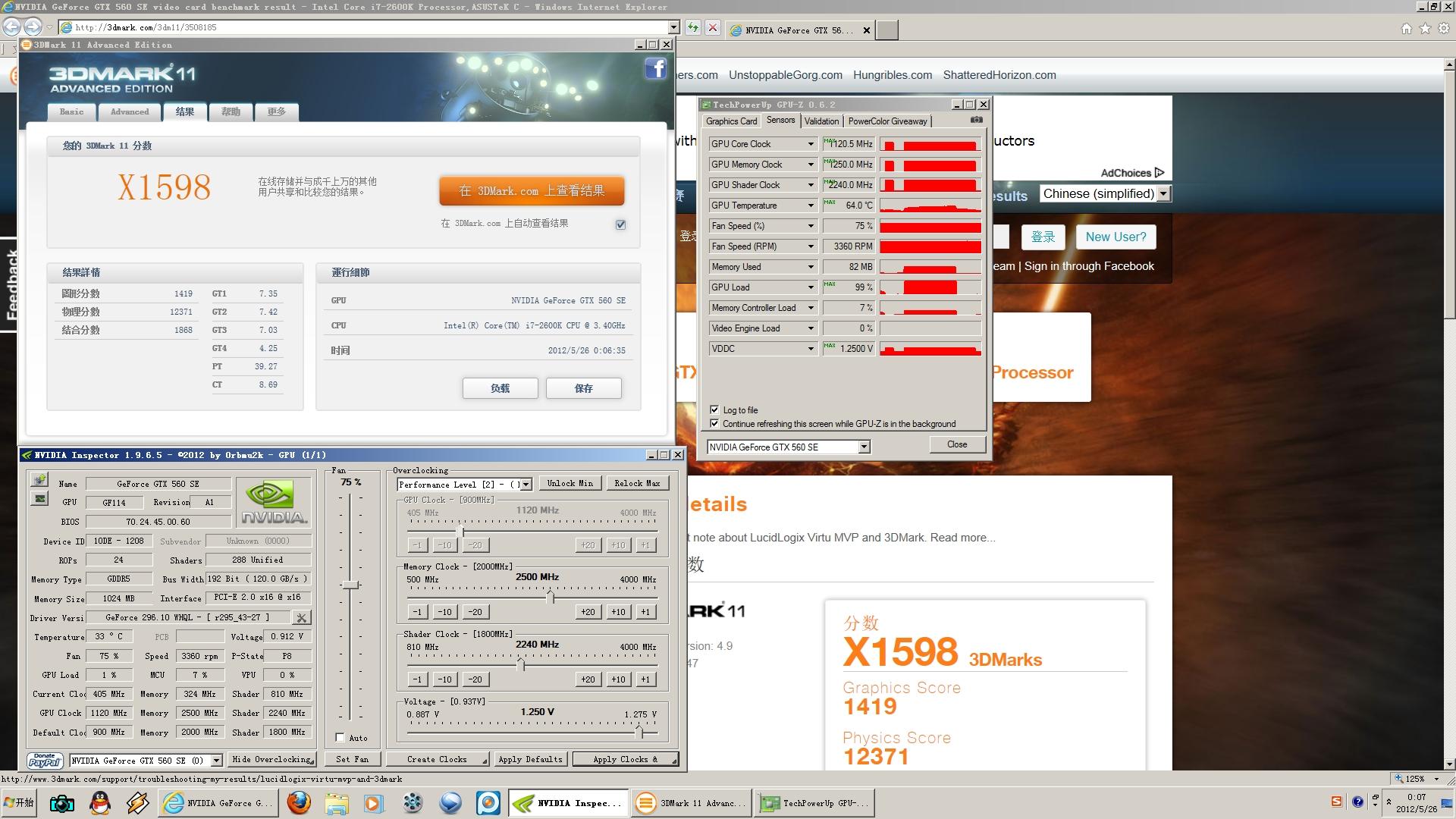Click the browser address bar URL field
Image resolution: width=1456 pixels, height=819 pixels.
[362, 27]
